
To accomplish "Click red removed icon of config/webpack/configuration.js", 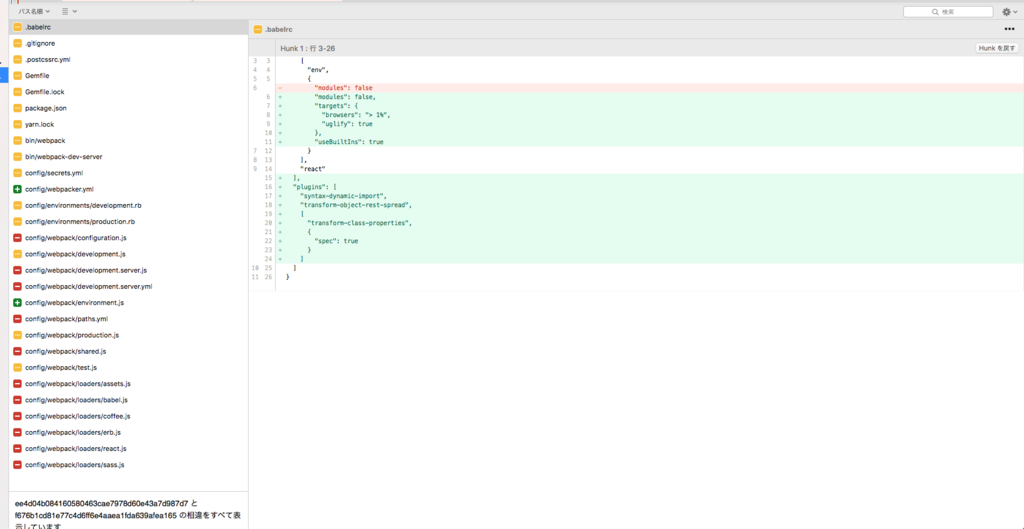I will pyautogui.click(x=18, y=238).
